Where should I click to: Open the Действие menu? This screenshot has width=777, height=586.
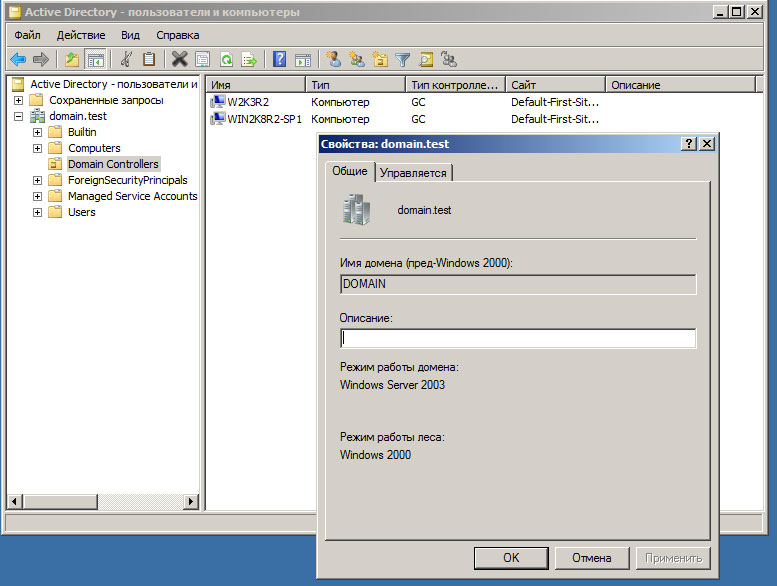tap(81, 35)
